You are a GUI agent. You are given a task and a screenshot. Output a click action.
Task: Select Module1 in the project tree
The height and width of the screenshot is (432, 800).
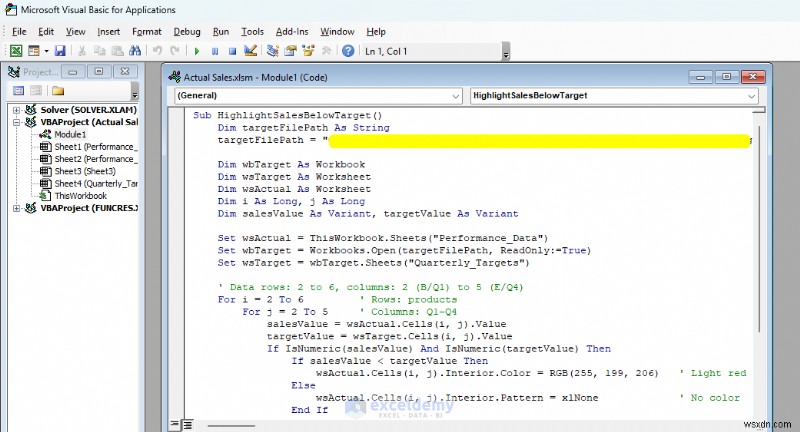(70, 134)
